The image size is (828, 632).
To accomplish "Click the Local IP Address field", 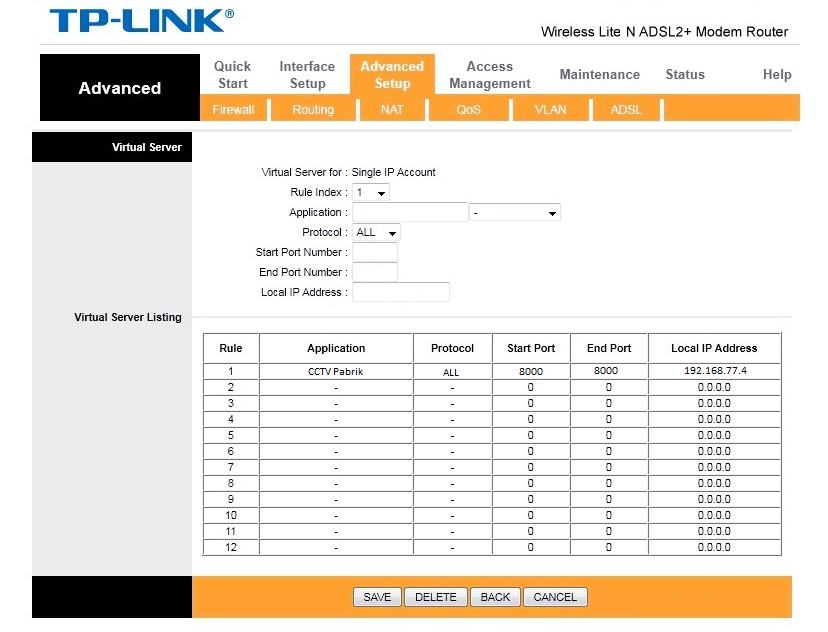I will click(400, 292).
